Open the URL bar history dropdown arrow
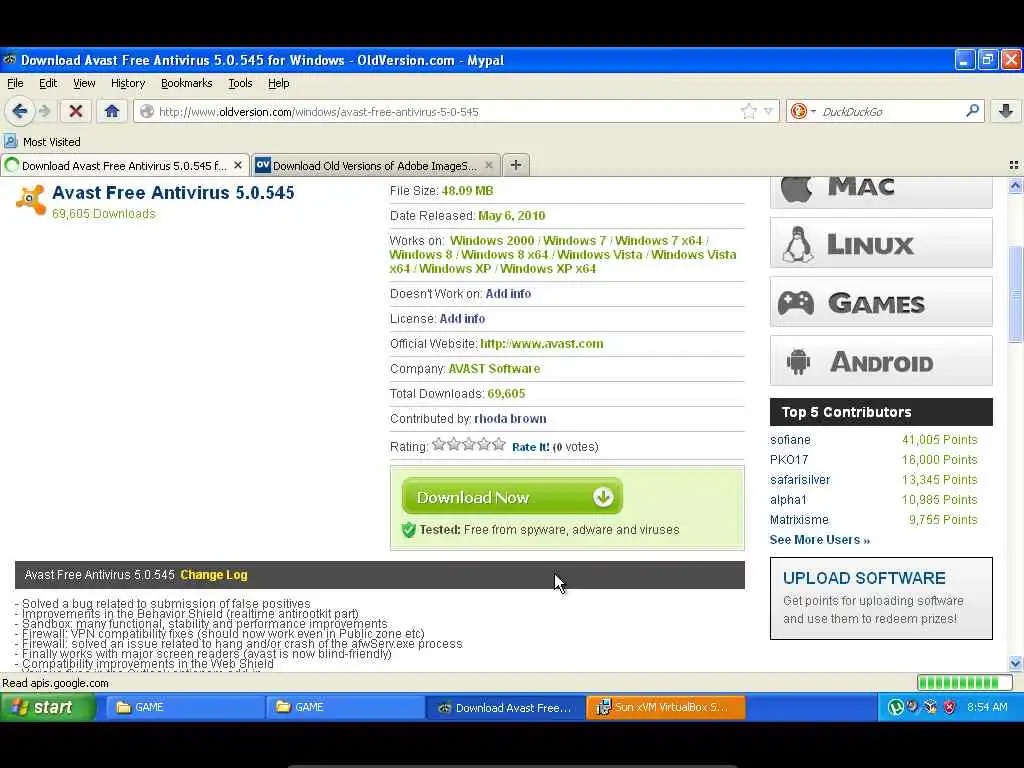This screenshot has width=1024, height=768. pos(769,112)
